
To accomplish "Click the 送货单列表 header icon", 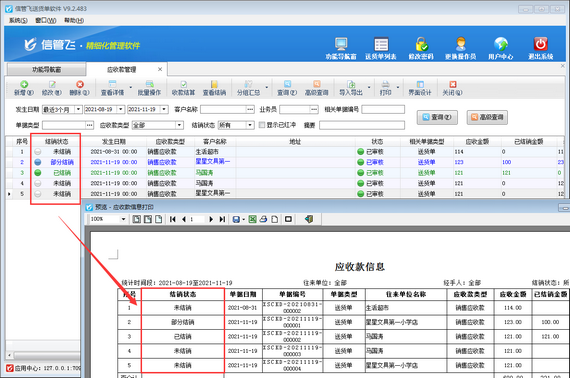I will [381, 44].
